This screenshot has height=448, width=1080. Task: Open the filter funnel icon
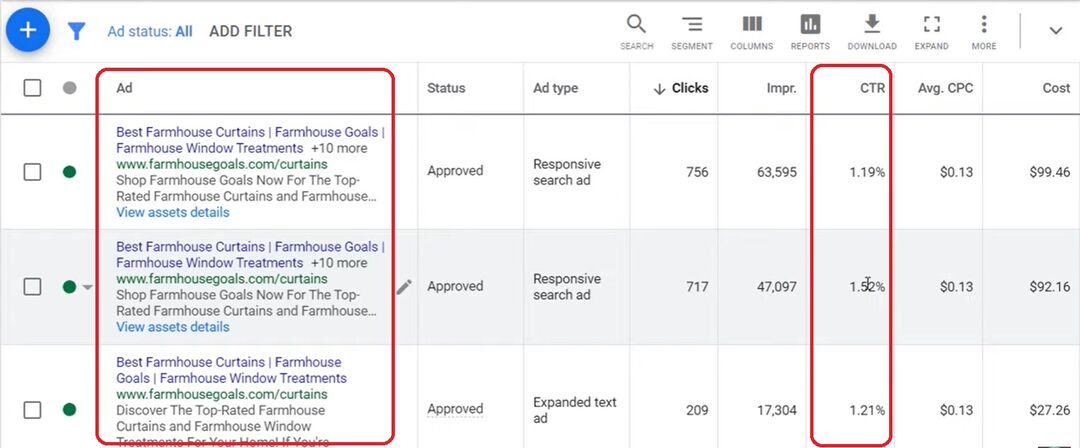(x=76, y=32)
